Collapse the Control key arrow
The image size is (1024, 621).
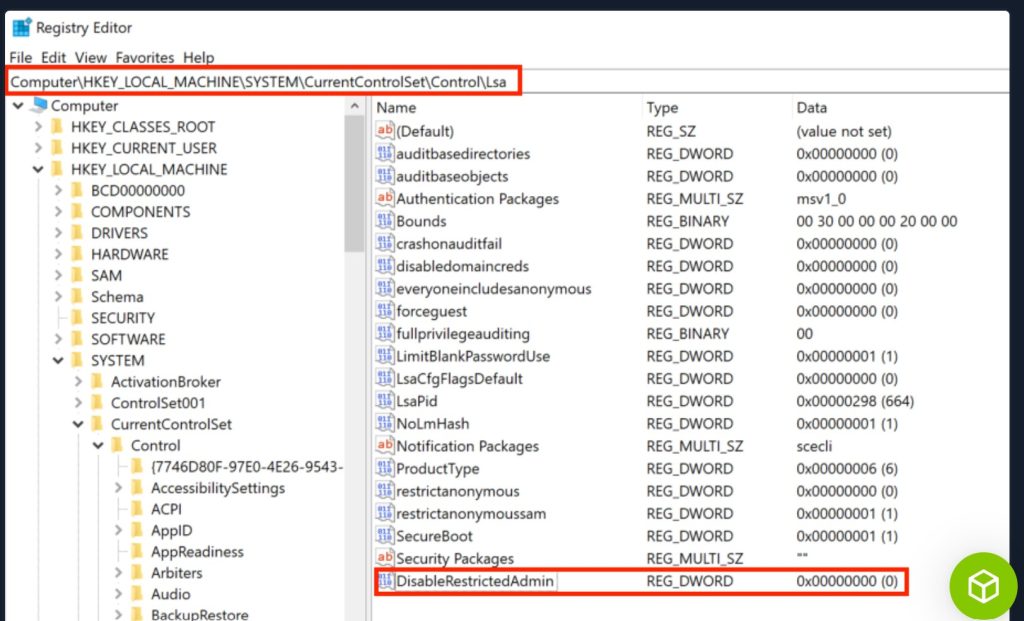tap(98, 445)
